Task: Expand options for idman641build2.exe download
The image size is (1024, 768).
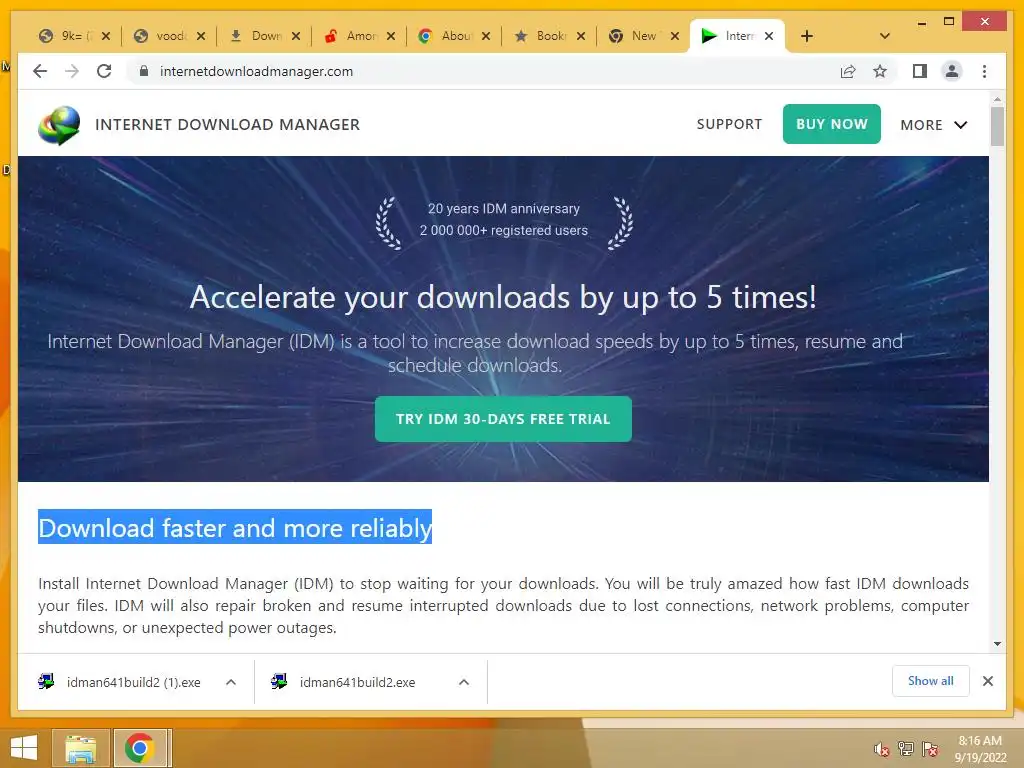Action: pos(464,682)
